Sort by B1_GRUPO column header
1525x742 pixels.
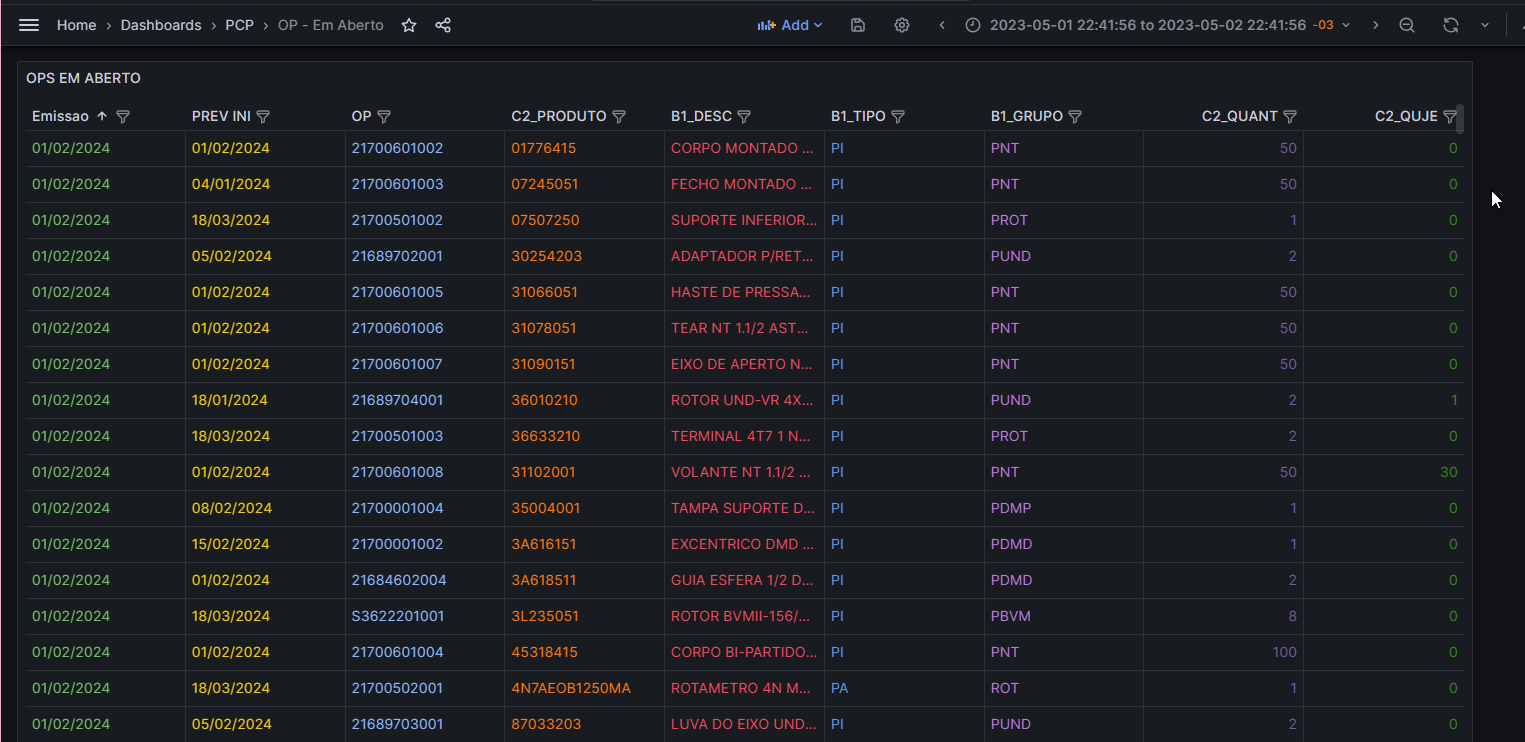click(1027, 116)
